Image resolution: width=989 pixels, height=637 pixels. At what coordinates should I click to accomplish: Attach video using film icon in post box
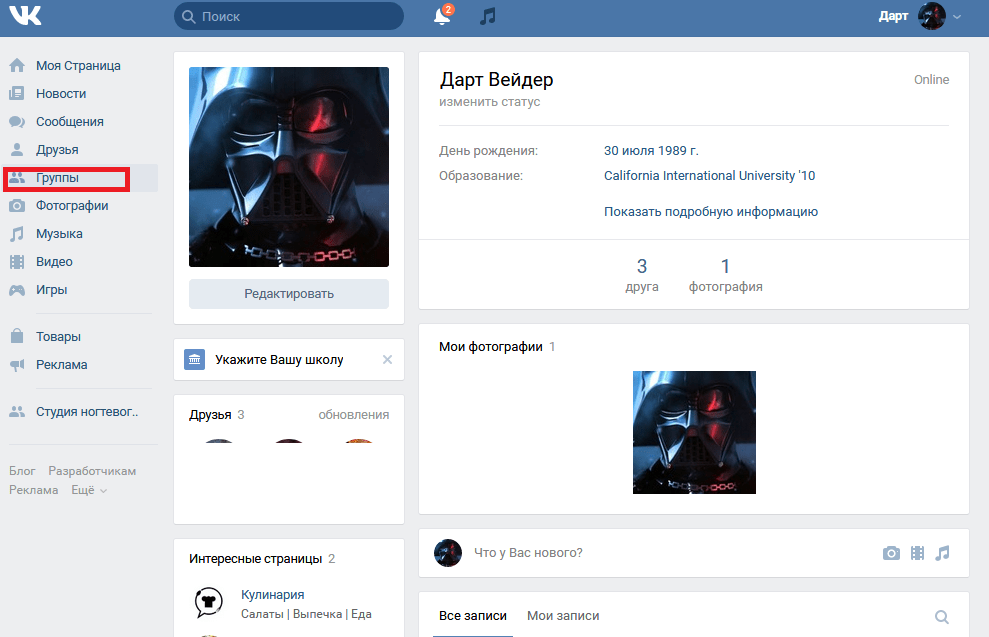(917, 553)
